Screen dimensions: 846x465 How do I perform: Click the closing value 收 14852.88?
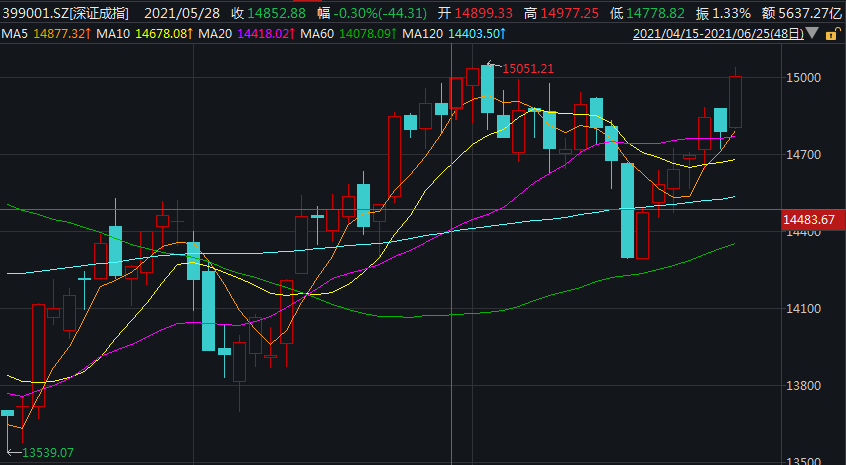click(x=269, y=13)
